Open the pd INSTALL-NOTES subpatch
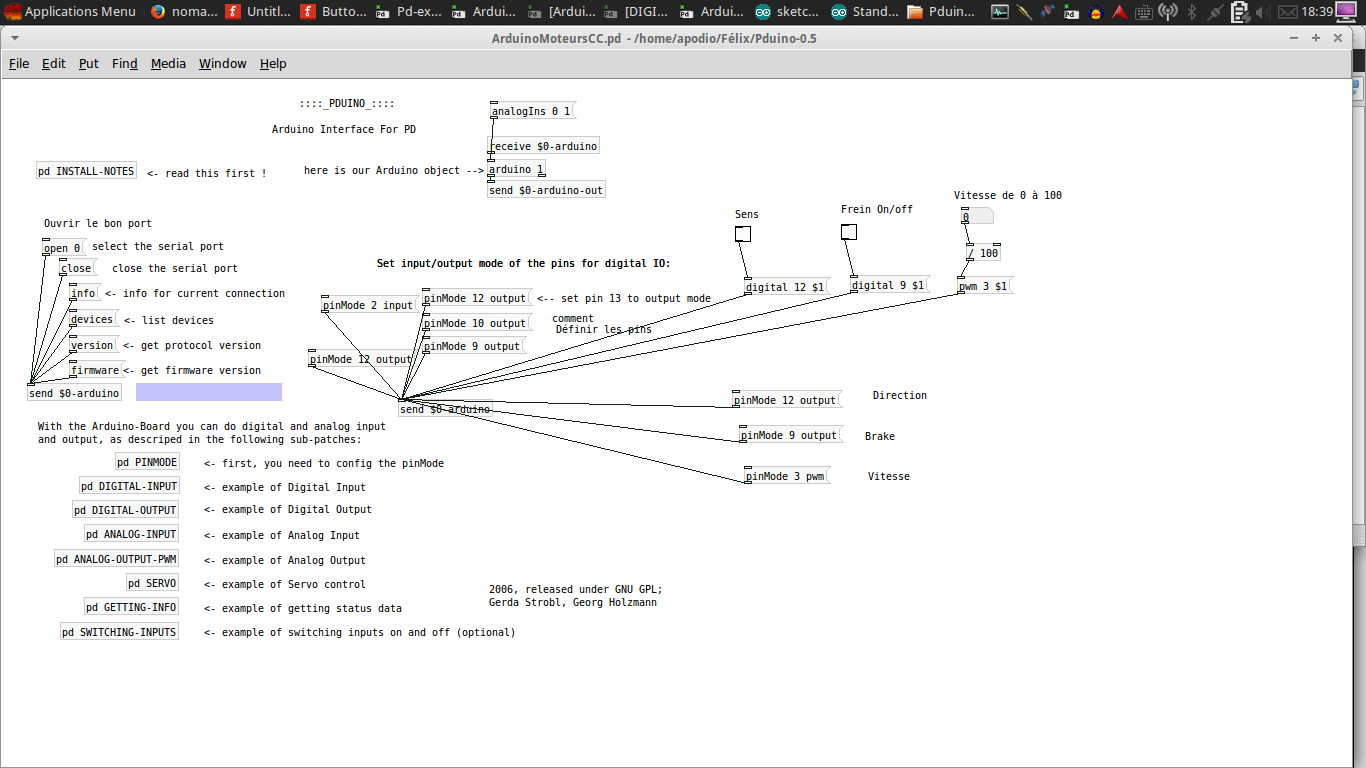Viewport: 1366px width, 768px height. point(86,171)
